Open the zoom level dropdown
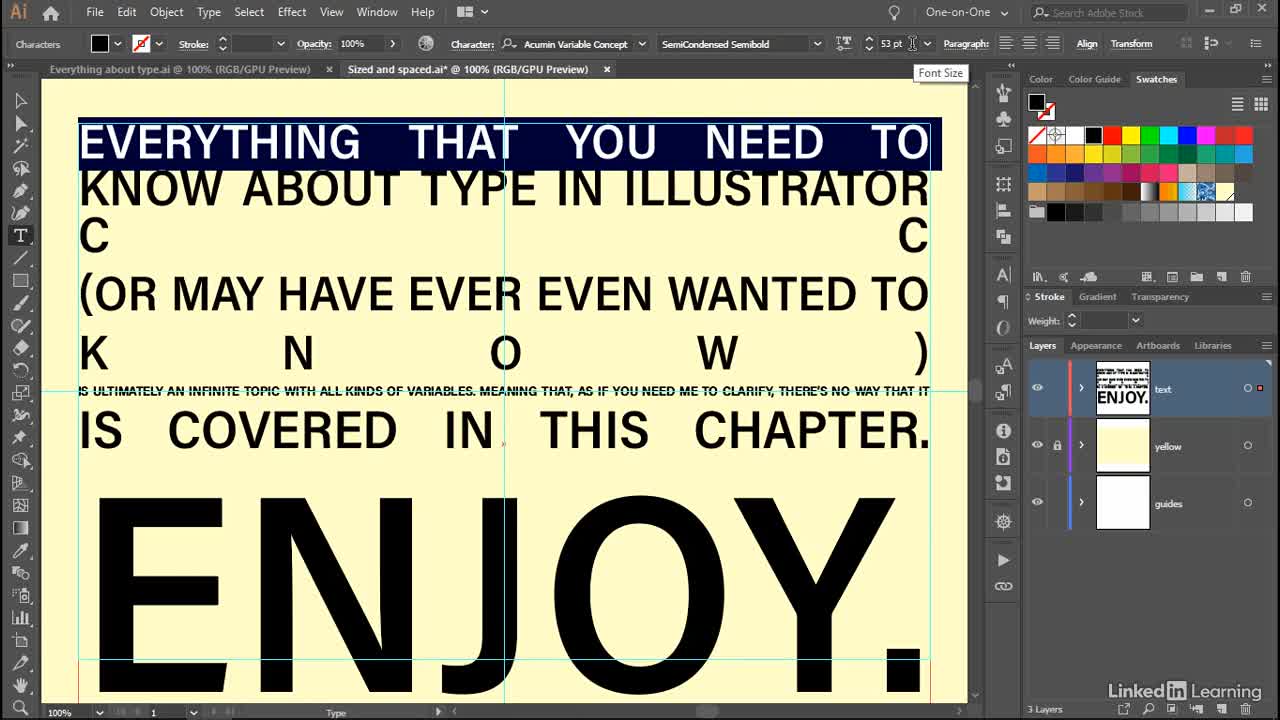This screenshot has height=720, width=1280. click(x=99, y=712)
